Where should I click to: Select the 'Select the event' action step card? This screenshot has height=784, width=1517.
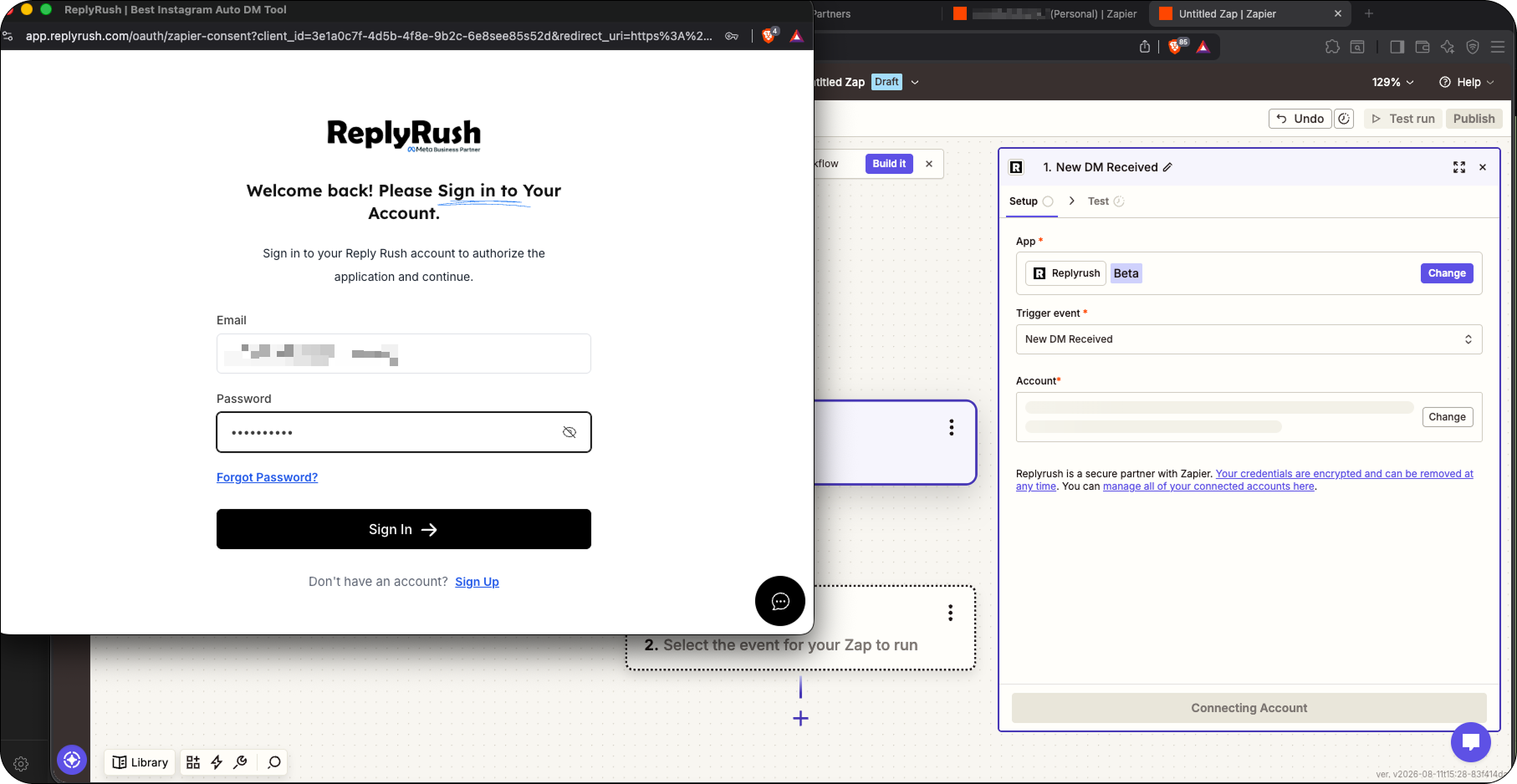pos(800,628)
